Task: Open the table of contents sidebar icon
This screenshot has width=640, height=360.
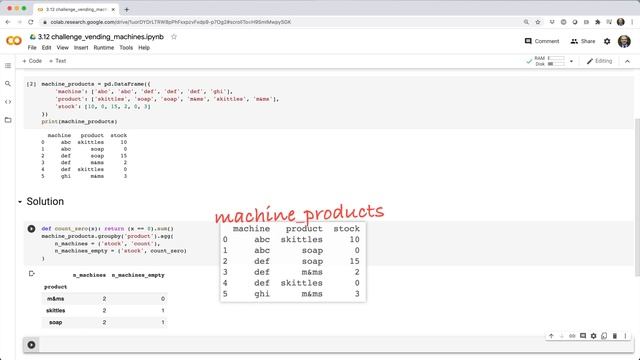Action: [8, 65]
